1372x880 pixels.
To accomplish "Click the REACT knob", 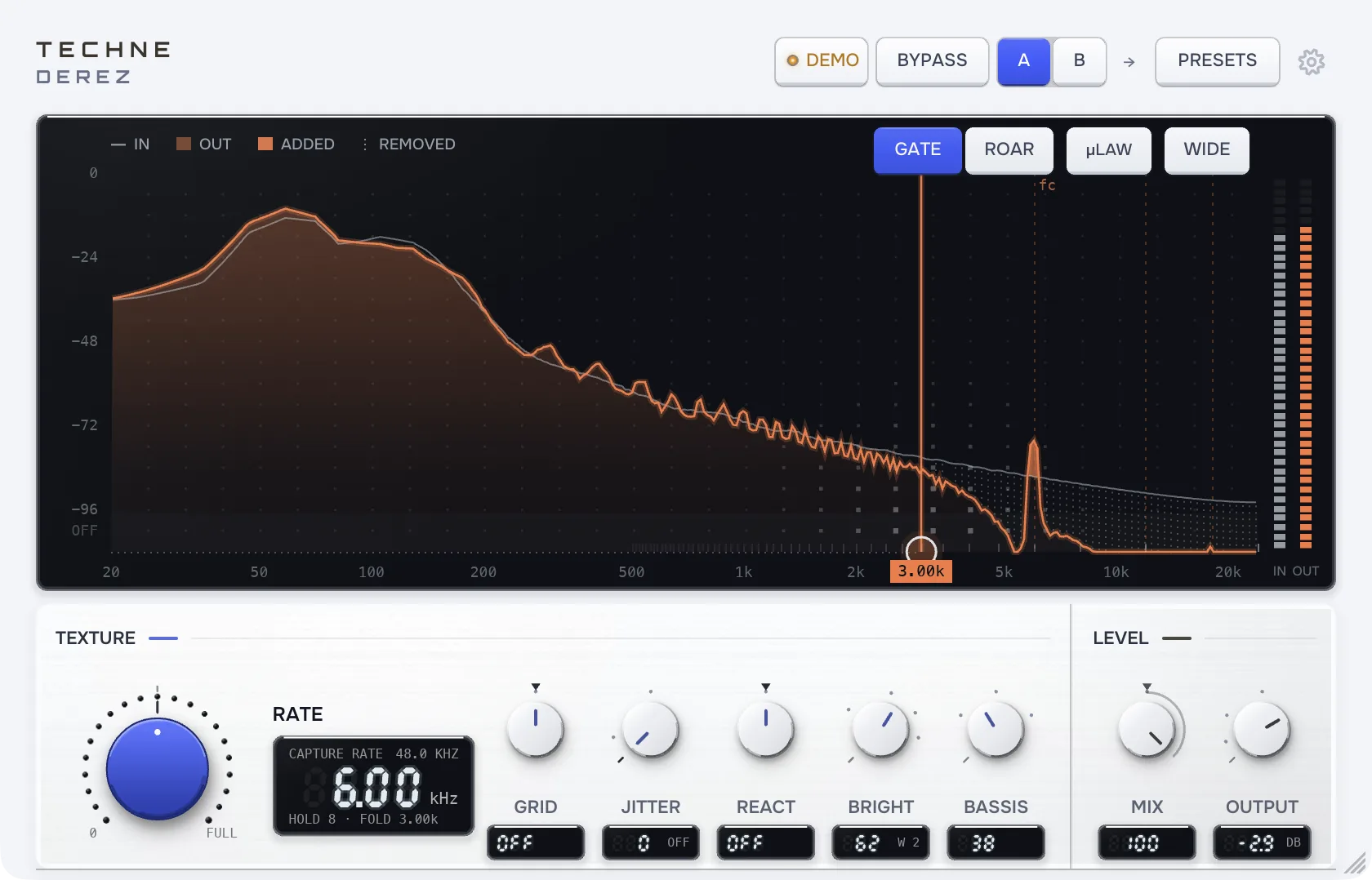I will coord(766,729).
